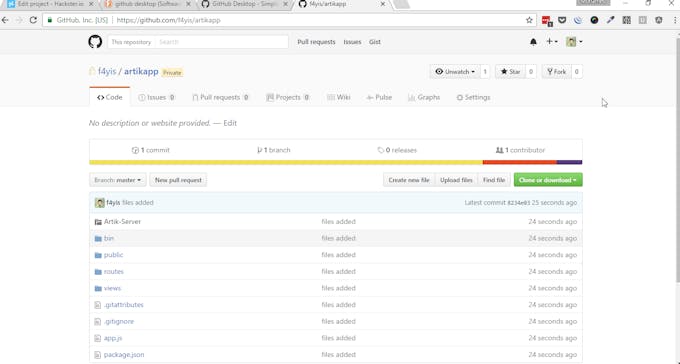Open Gist in top navigation
The image size is (680, 364).
(375, 42)
